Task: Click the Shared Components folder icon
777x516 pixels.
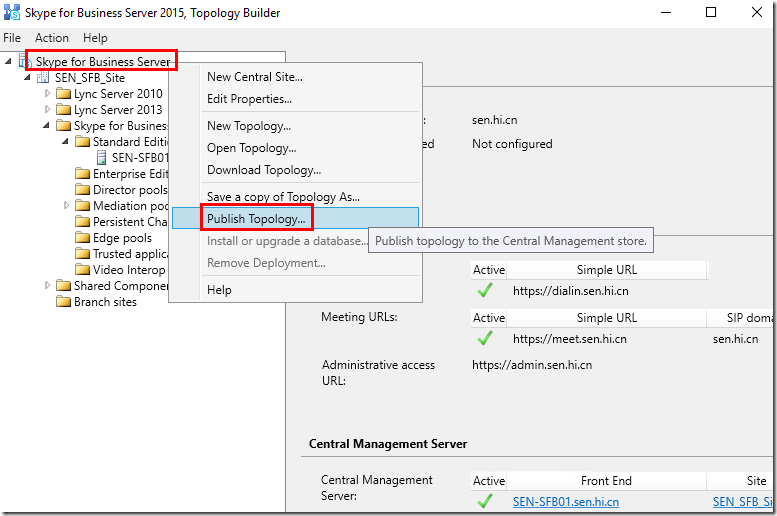Action: (x=63, y=286)
